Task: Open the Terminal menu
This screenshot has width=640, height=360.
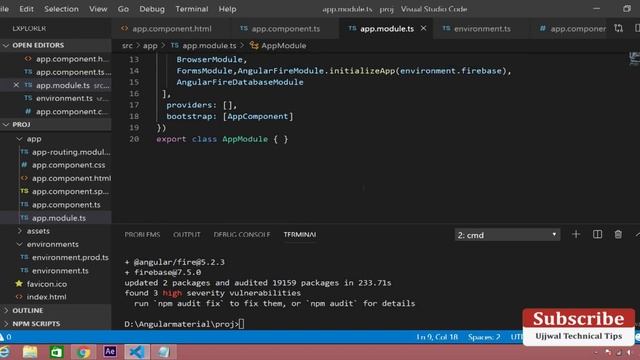Action: click(191, 9)
